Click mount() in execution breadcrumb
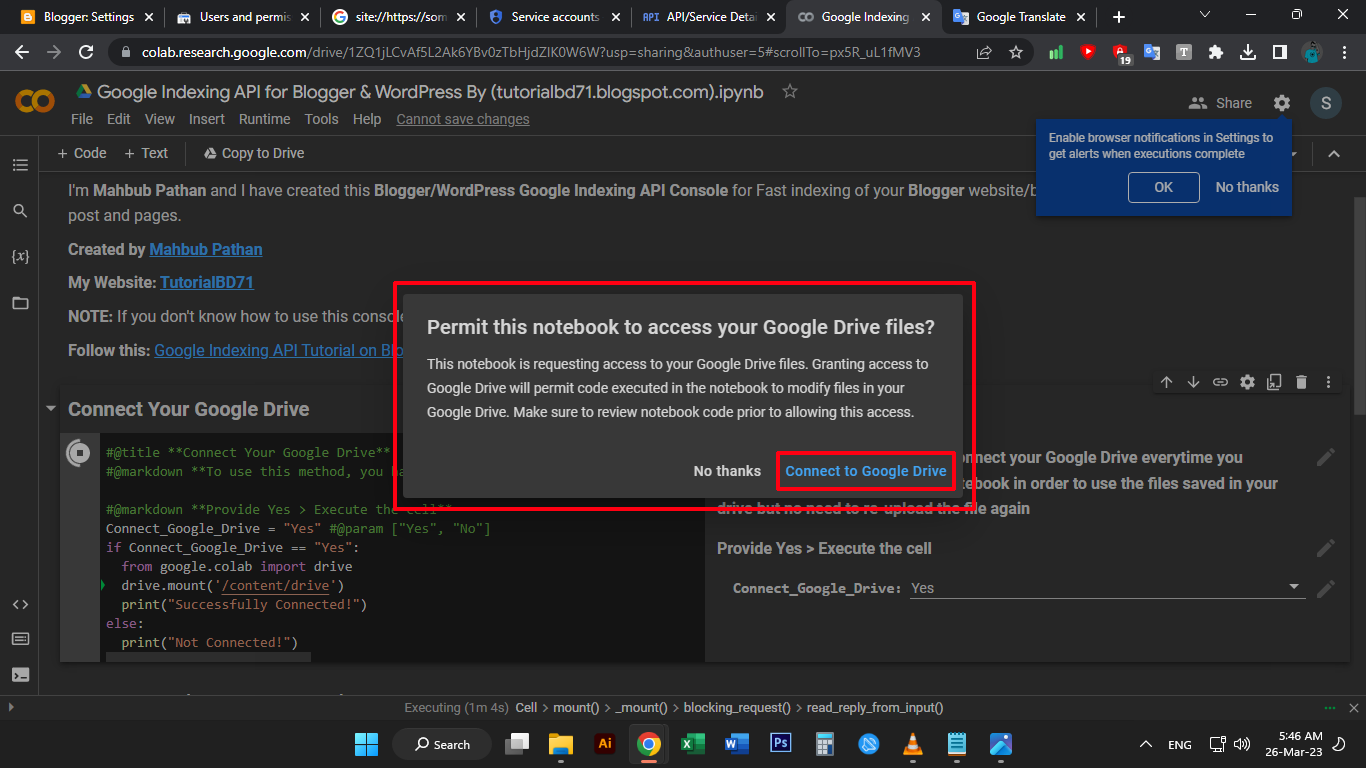1366x768 pixels. [x=576, y=707]
